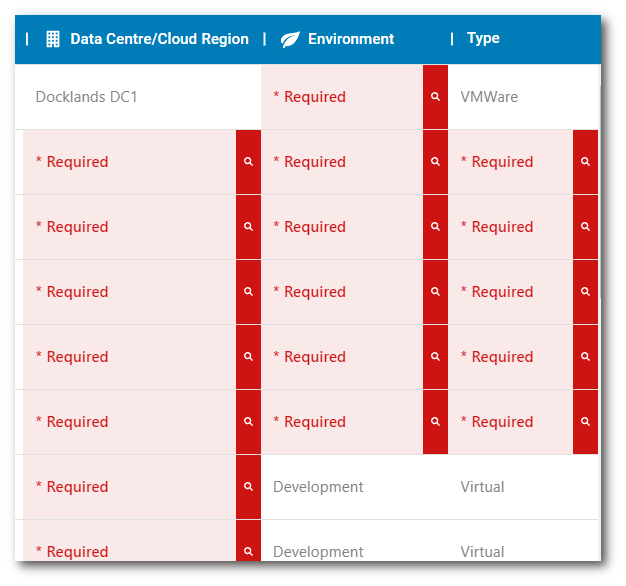Click search icon in sixth row Environment cell
This screenshot has height=586, width=626.
[x=435, y=422]
